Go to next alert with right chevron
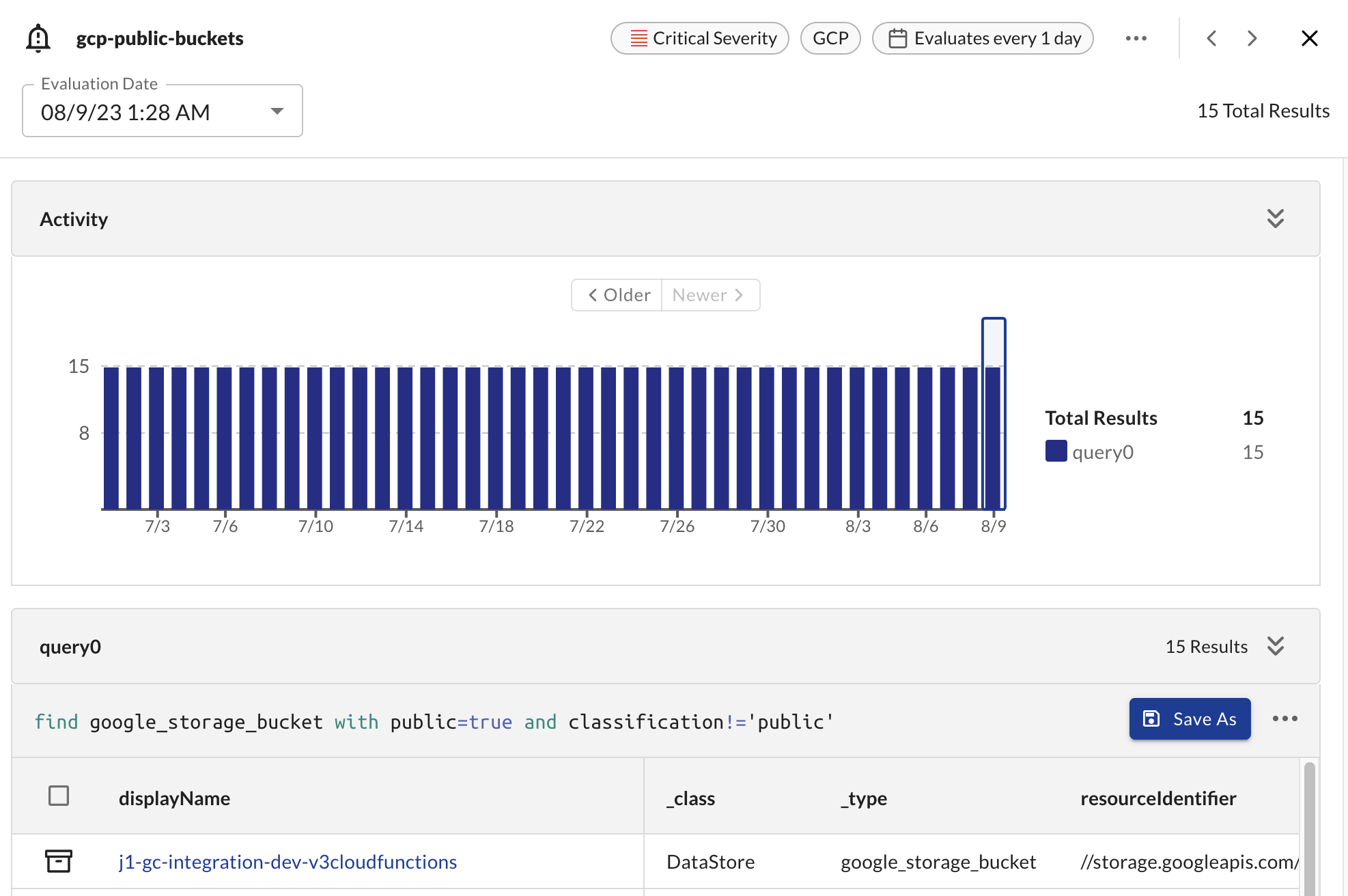1348x896 pixels. (x=1252, y=38)
